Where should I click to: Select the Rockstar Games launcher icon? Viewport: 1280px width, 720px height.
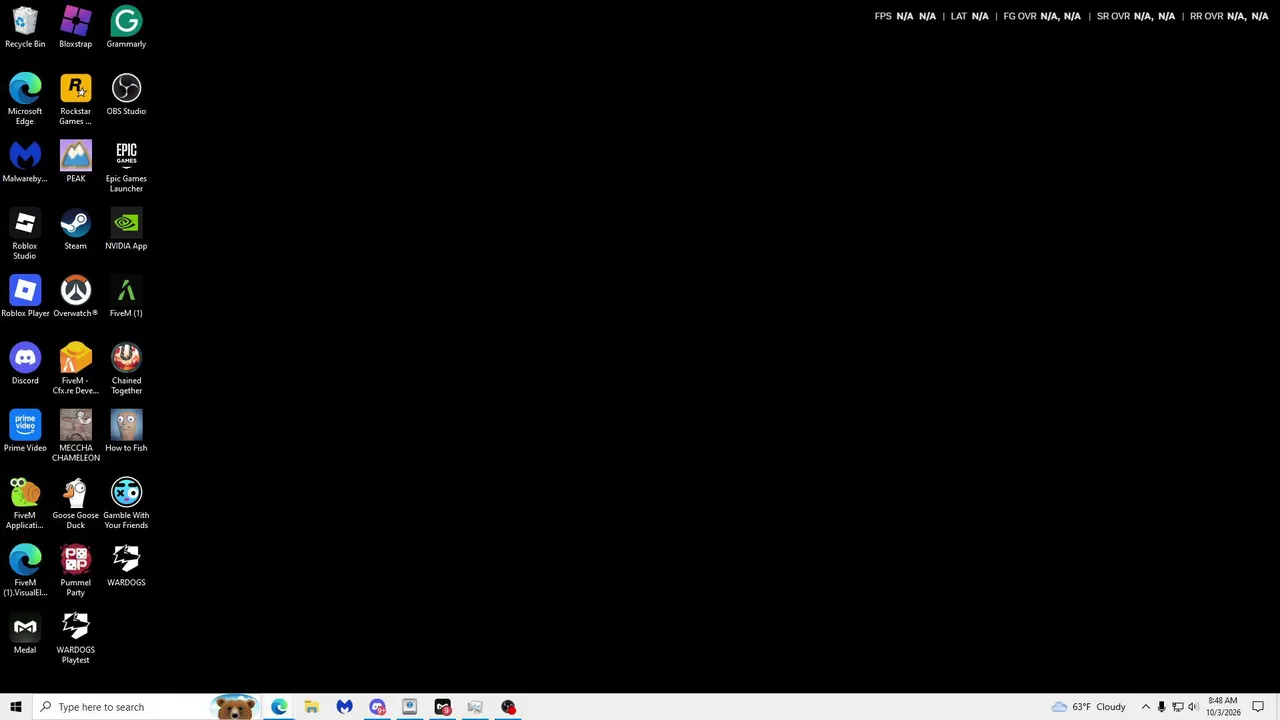click(75, 100)
